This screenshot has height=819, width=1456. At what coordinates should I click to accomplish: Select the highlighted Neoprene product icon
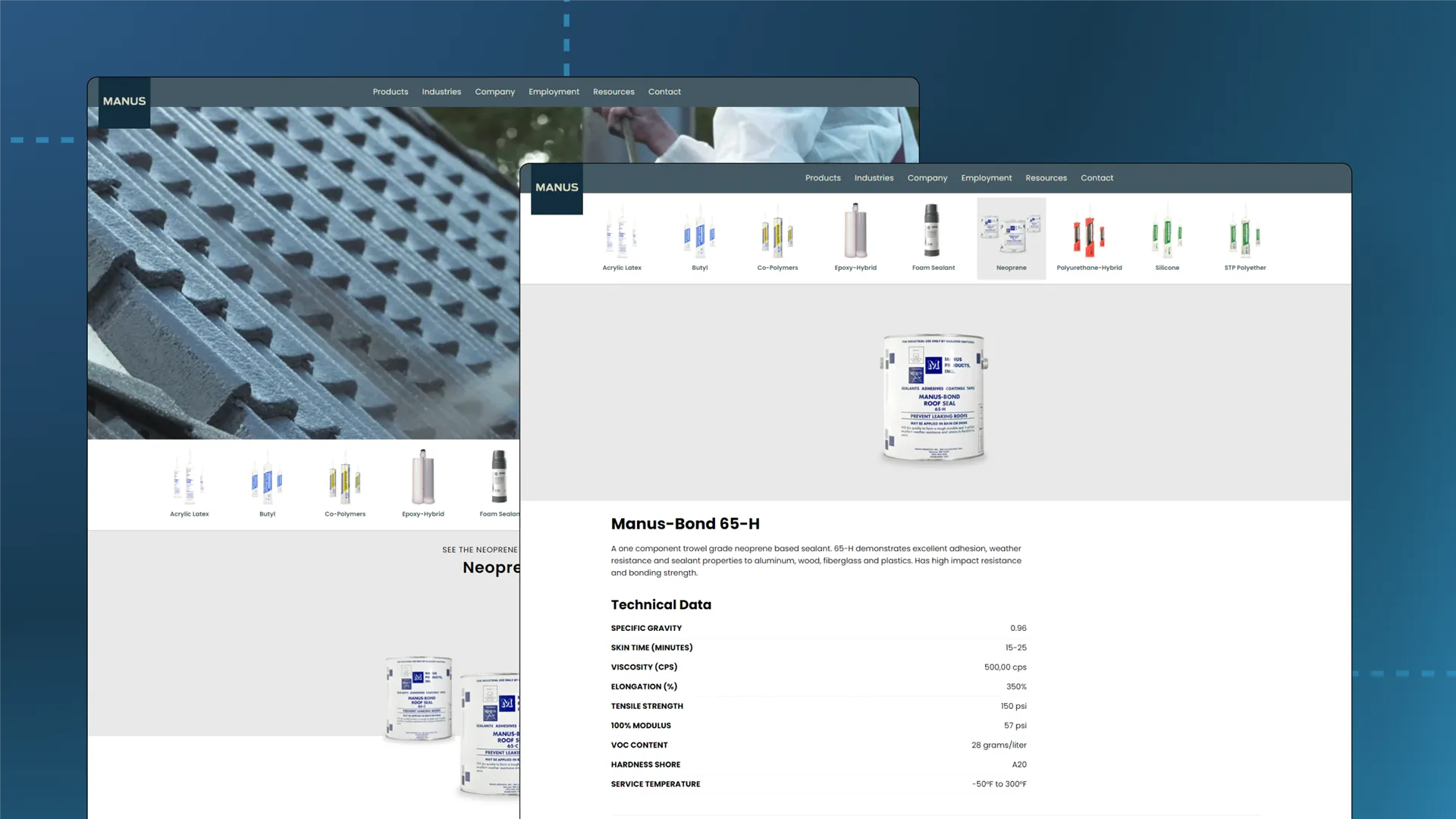[x=1012, y=237]
